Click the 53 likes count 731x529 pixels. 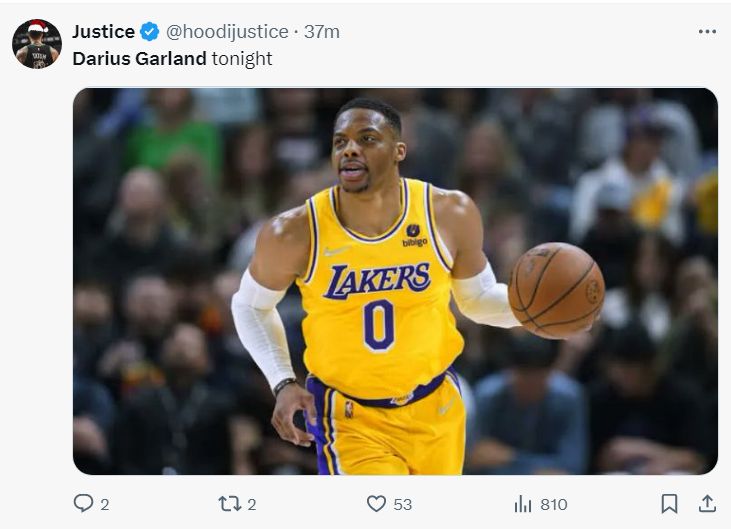point(403,505)
